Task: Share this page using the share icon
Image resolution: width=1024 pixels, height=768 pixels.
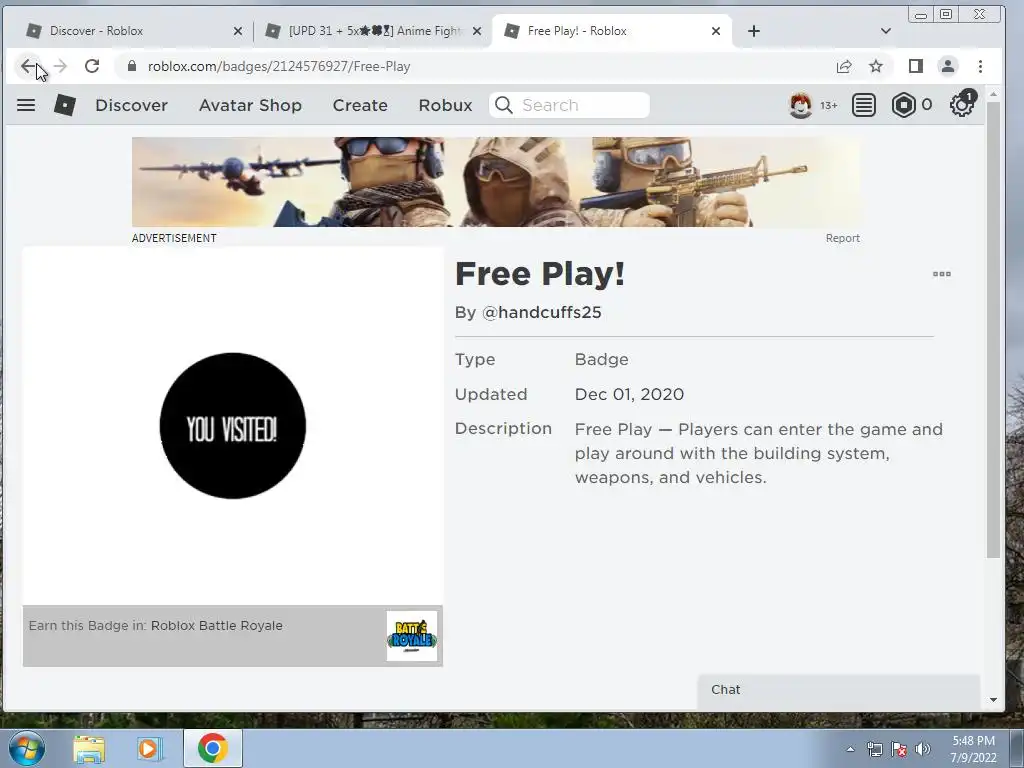Action: (844, 66)
